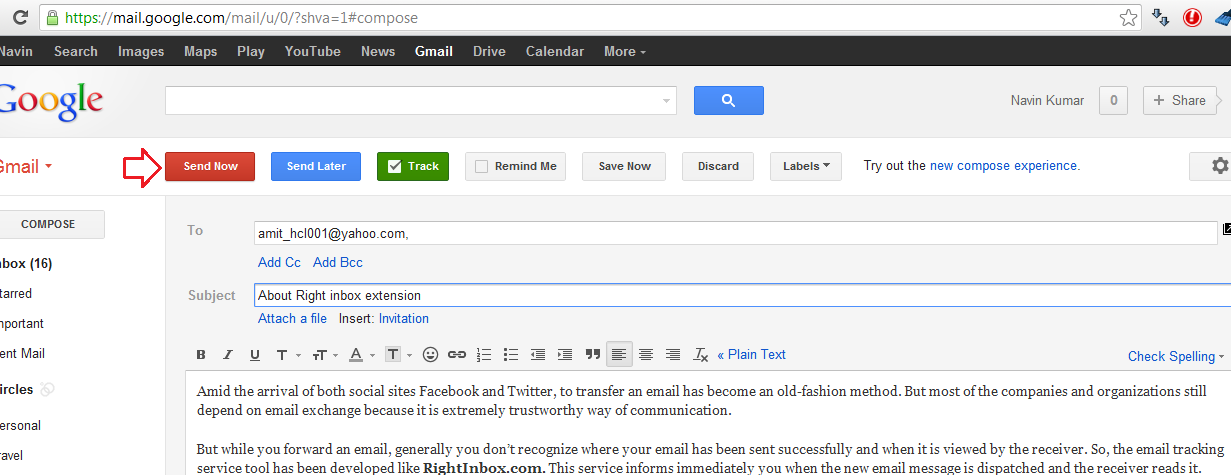The width and height of the screenshot is (1231, 475).
Task: Open Play in the Google bar
Action: pyautogui.click(x=251, y=51)
